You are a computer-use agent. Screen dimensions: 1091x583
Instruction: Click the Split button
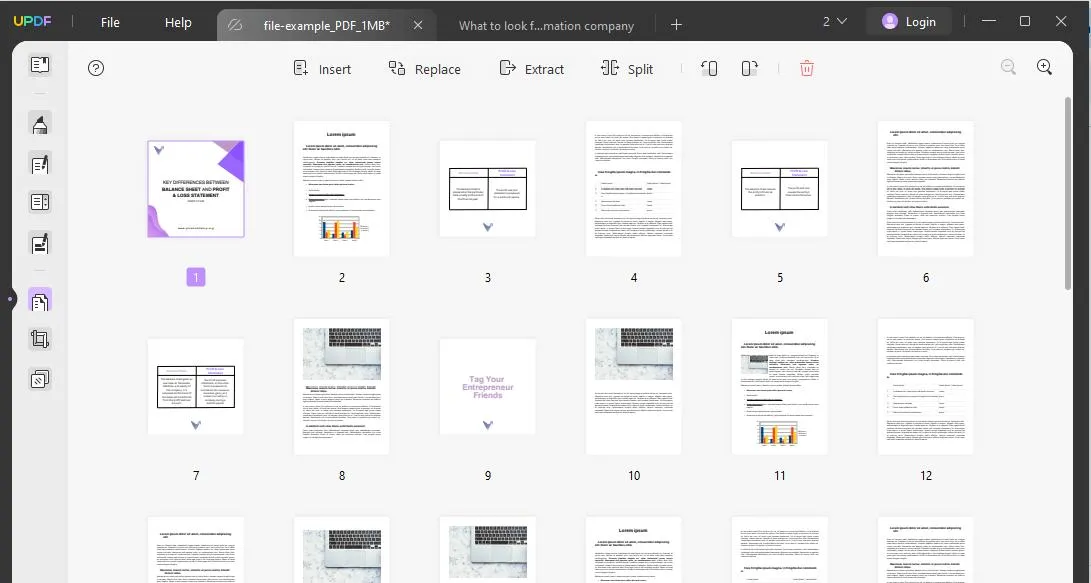tap(627, 69)
